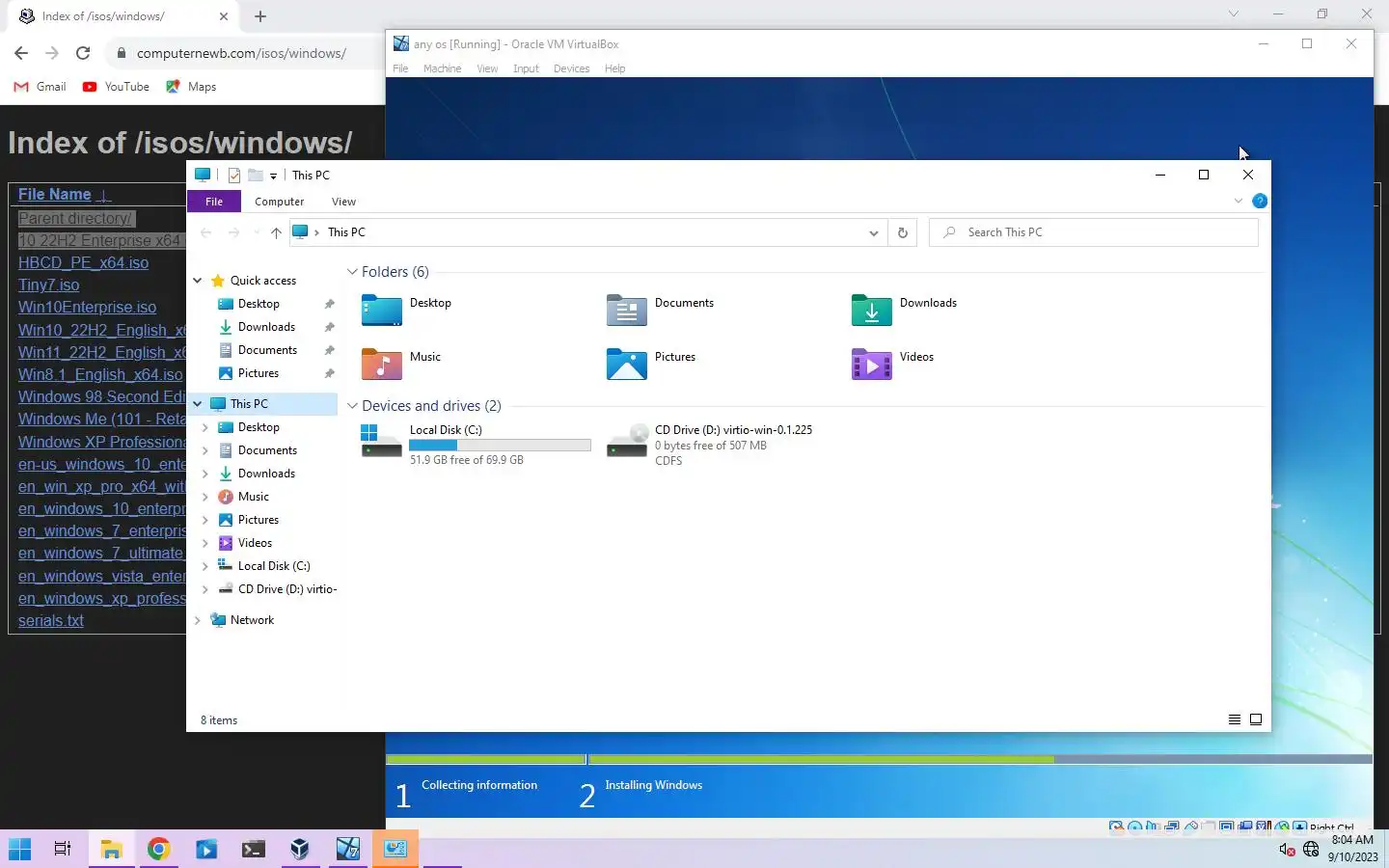The width and height of the screenshot is (1389, 868).
Task: Click the Refresh button beside the address bar
Action: (903, 232)
